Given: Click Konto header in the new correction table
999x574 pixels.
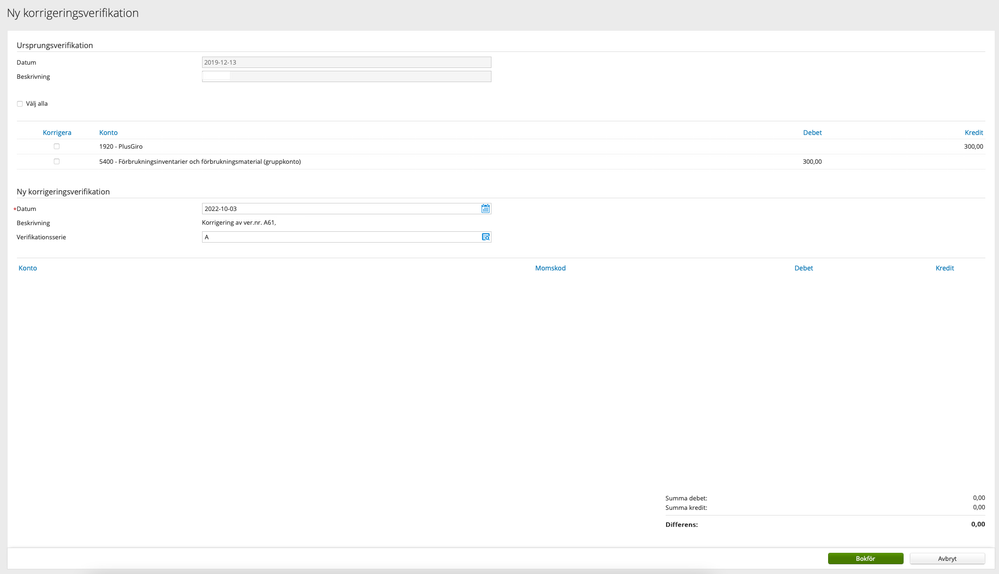Looking at the screenshot, I should 28,268.
